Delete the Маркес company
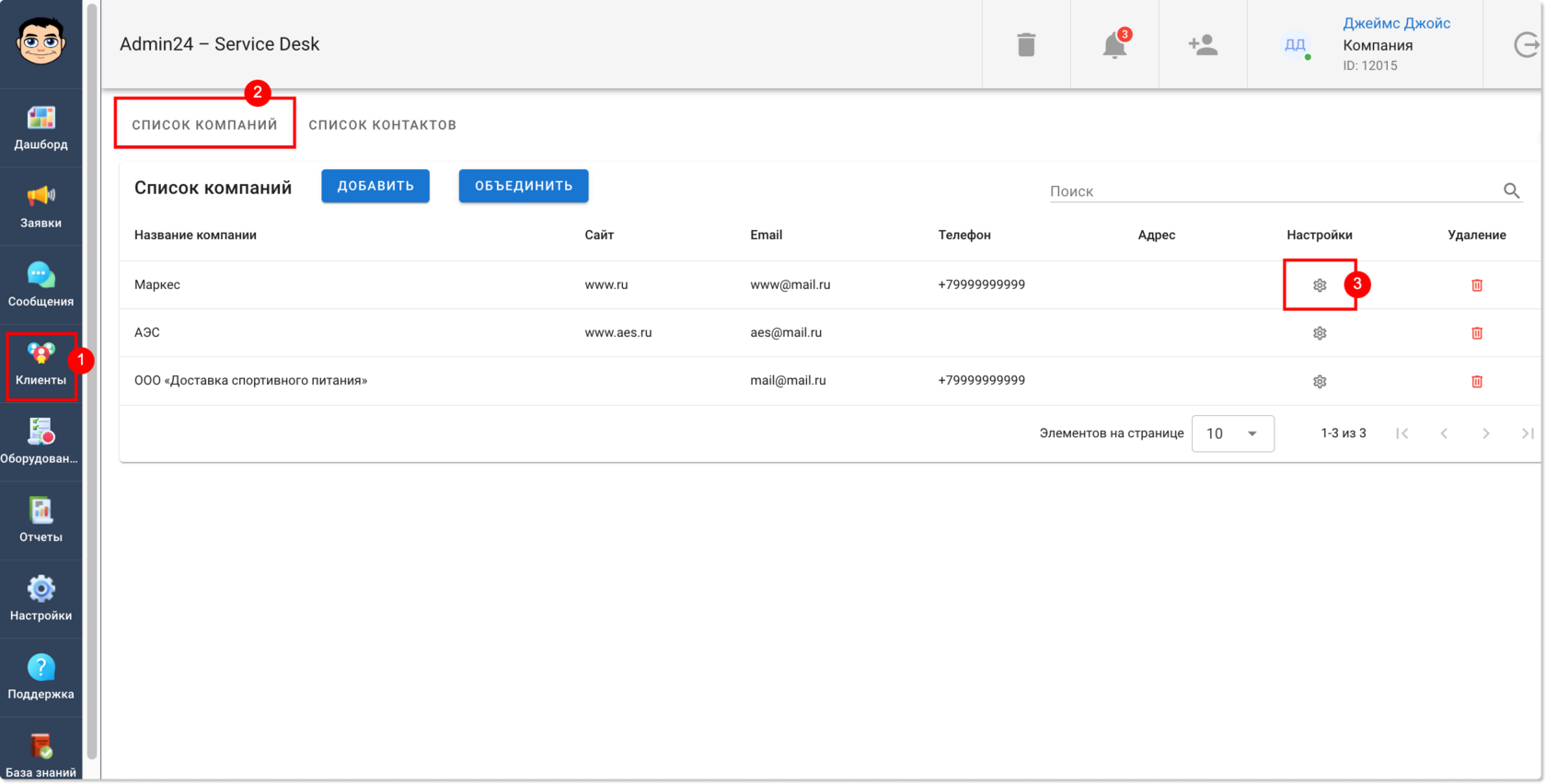This screenshot has width=1546, height=784. (1477, 285)
